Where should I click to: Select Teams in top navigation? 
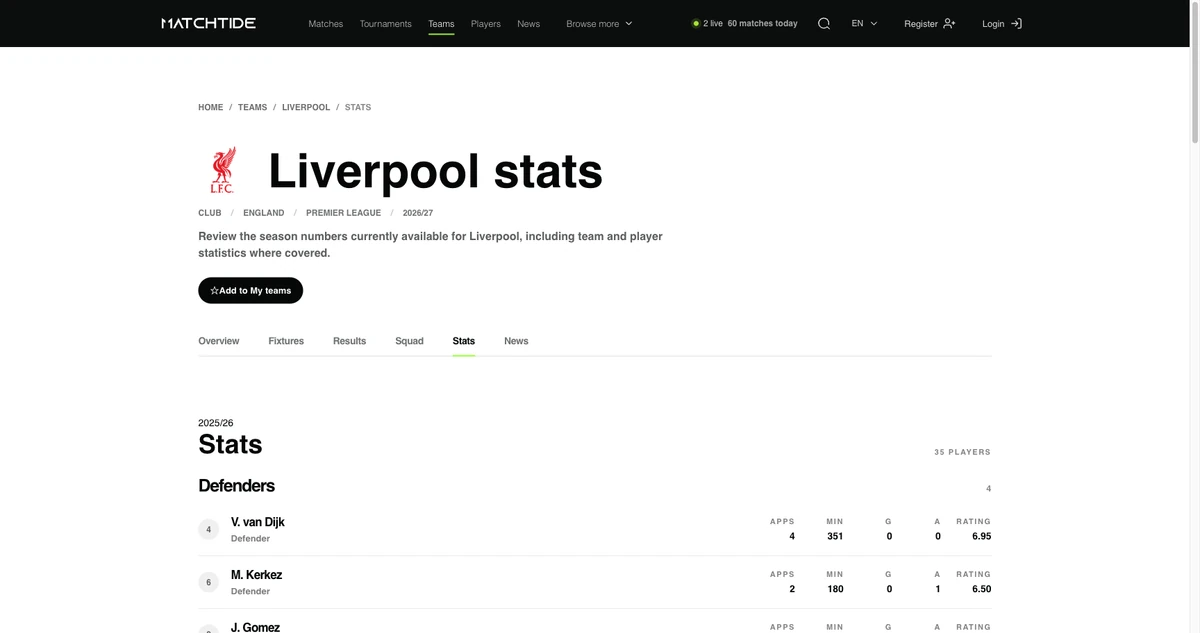tap(441, 23)
